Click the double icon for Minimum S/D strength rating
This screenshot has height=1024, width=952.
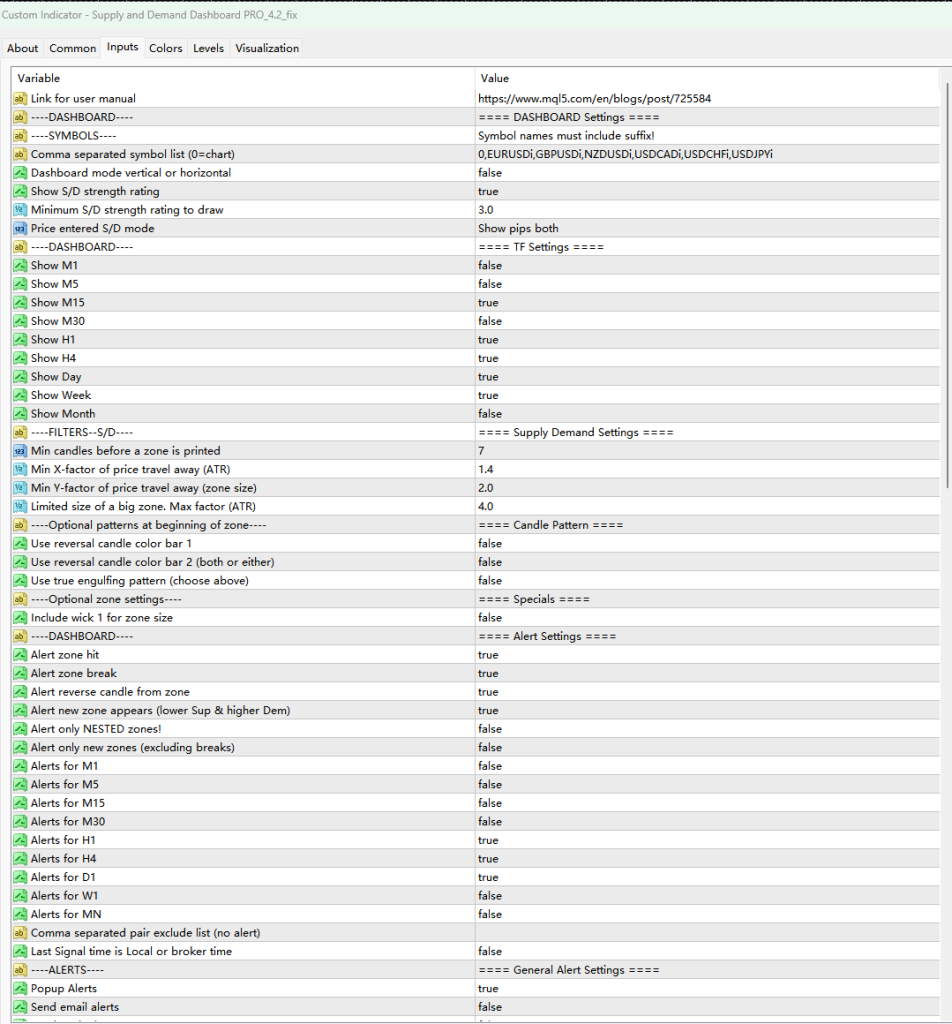tap(20, 210)
